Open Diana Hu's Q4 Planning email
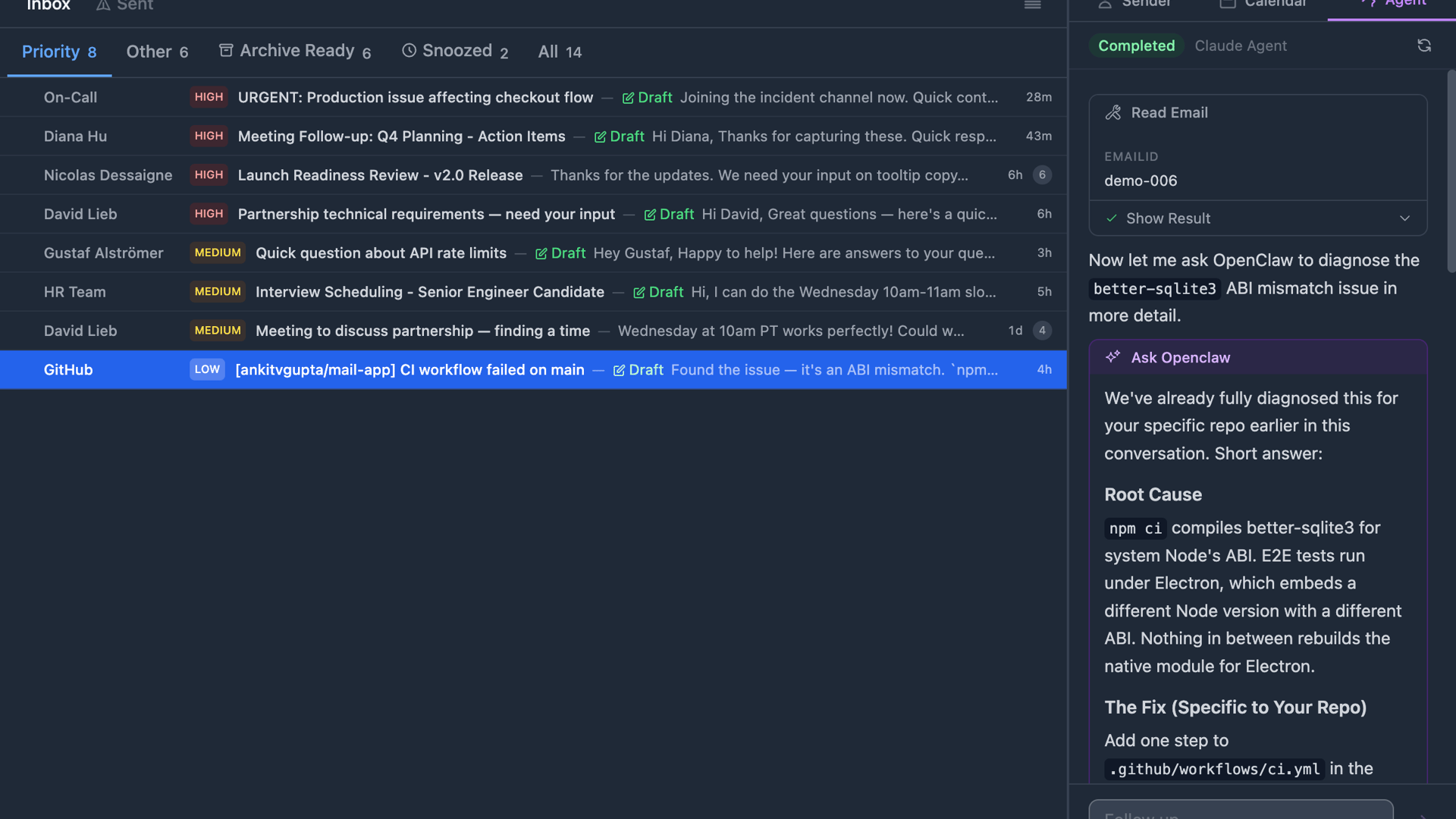Screen dimensions: 1456x819 [401, 136]
